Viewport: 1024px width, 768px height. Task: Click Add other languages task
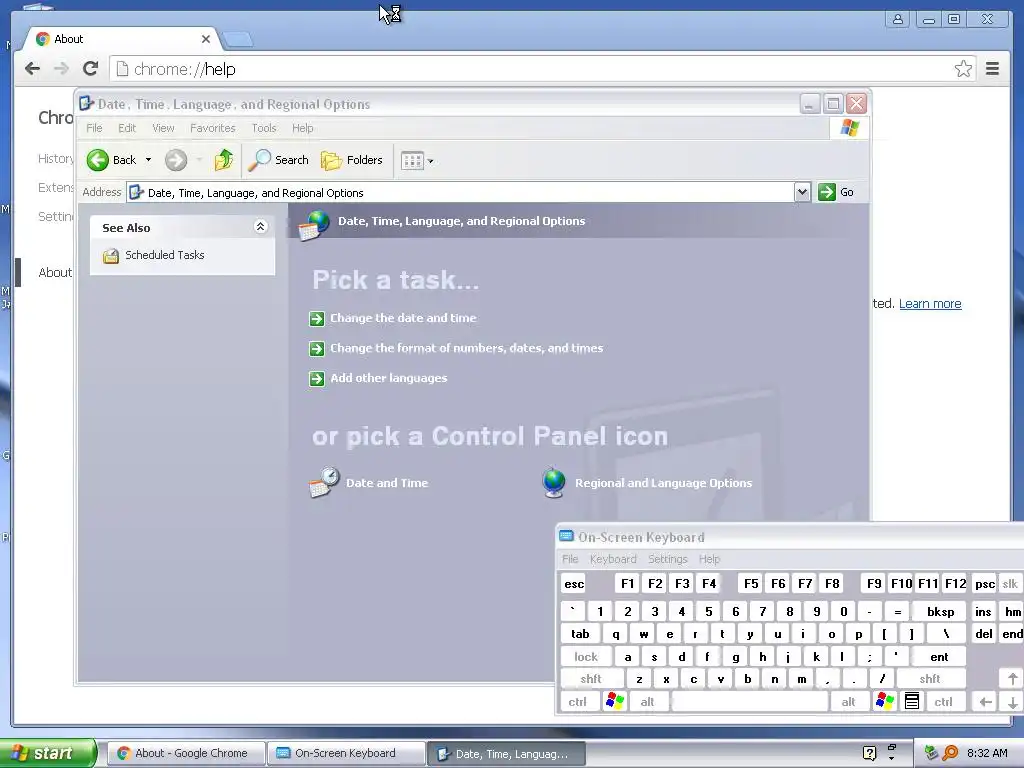point(389,378)
